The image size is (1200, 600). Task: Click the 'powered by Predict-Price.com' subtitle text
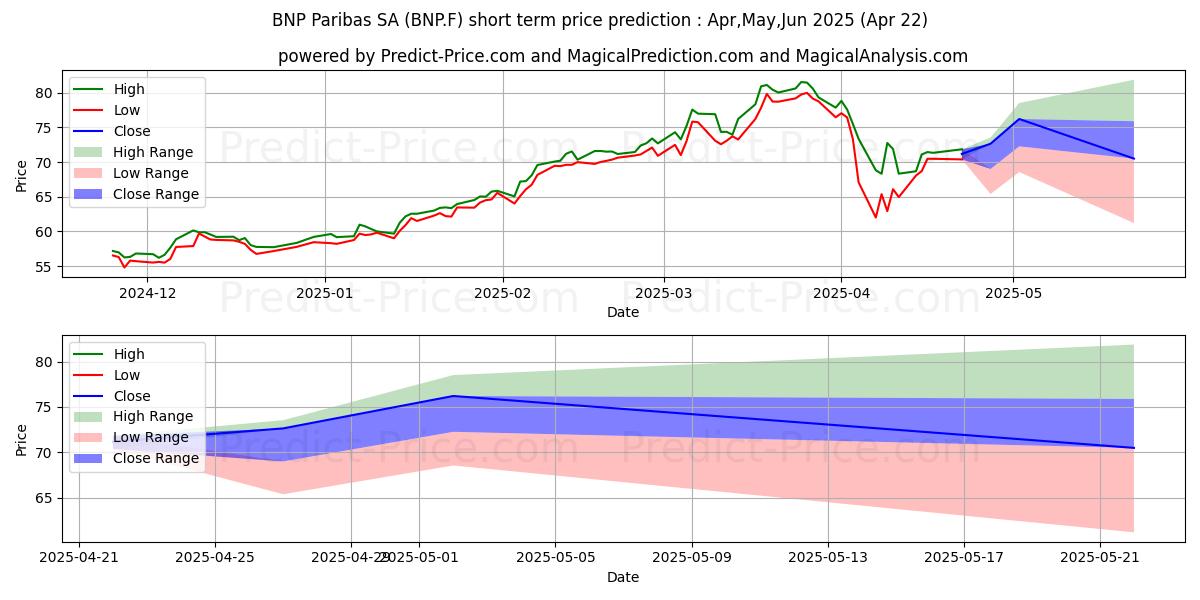pyautogui.click(x=622, y=56)
